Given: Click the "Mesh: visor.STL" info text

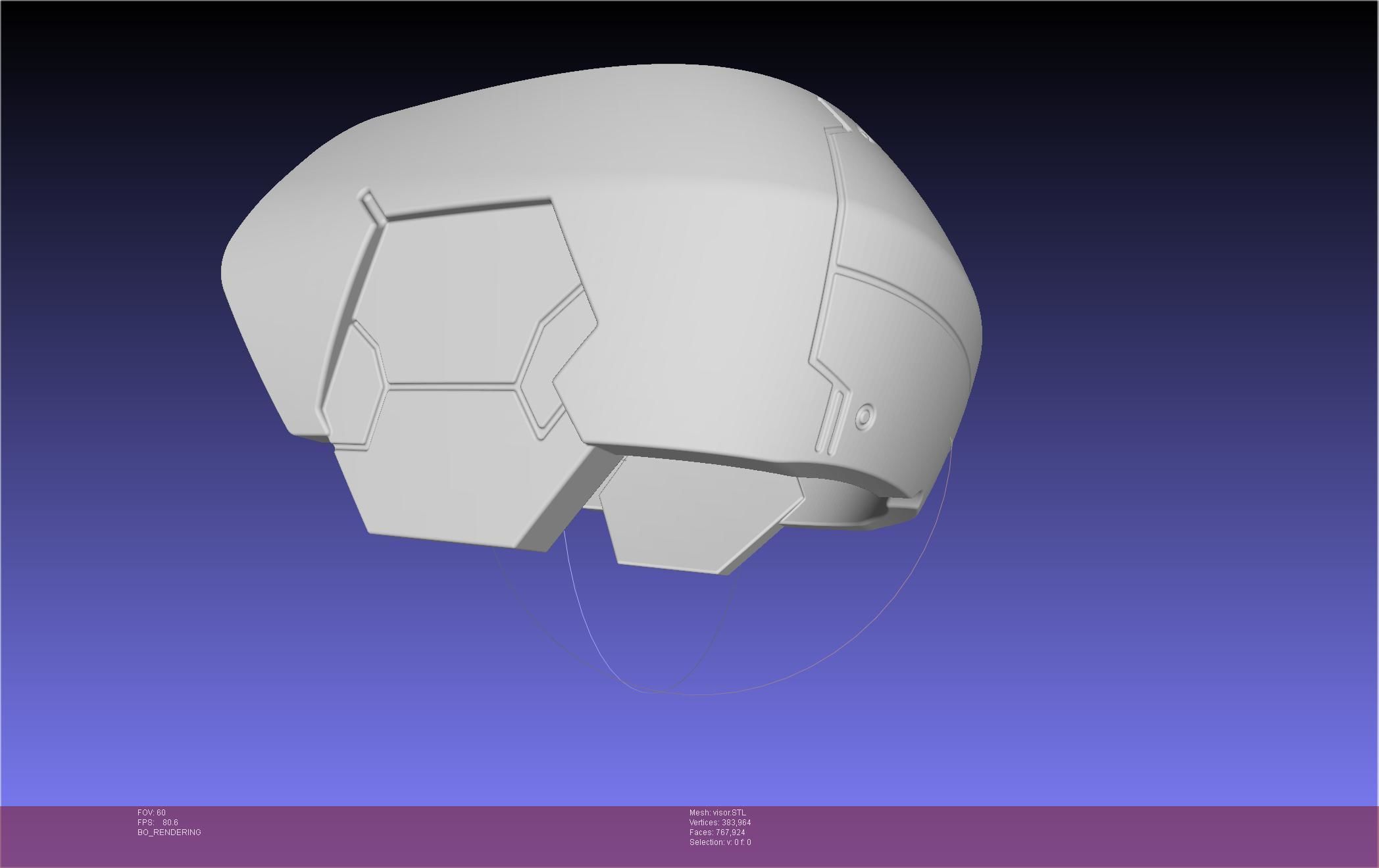Looking at the screenshot, I should (718, 813).
